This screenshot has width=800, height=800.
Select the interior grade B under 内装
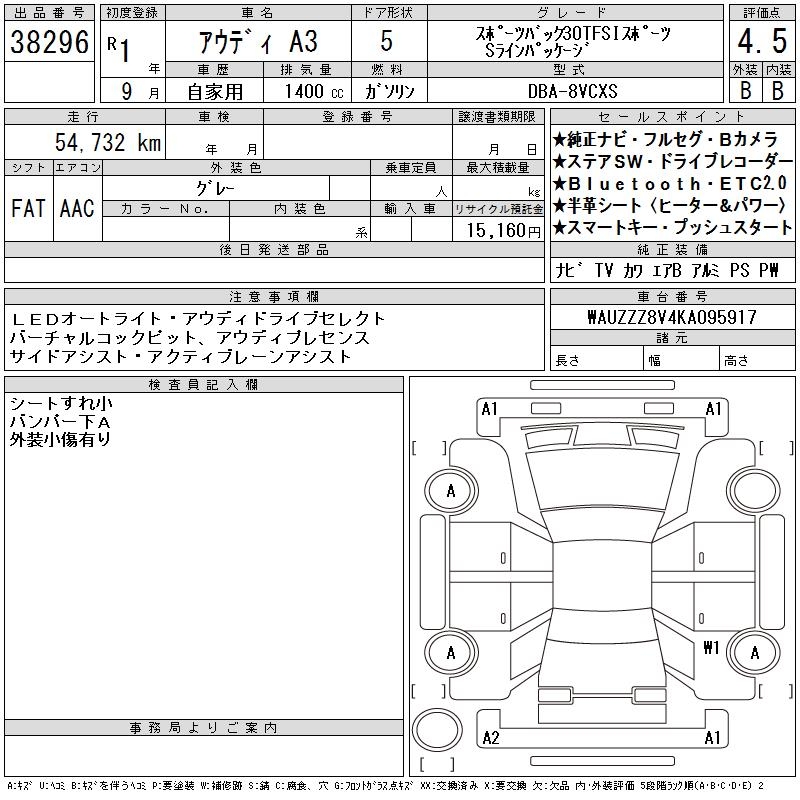tap(778, 91)
